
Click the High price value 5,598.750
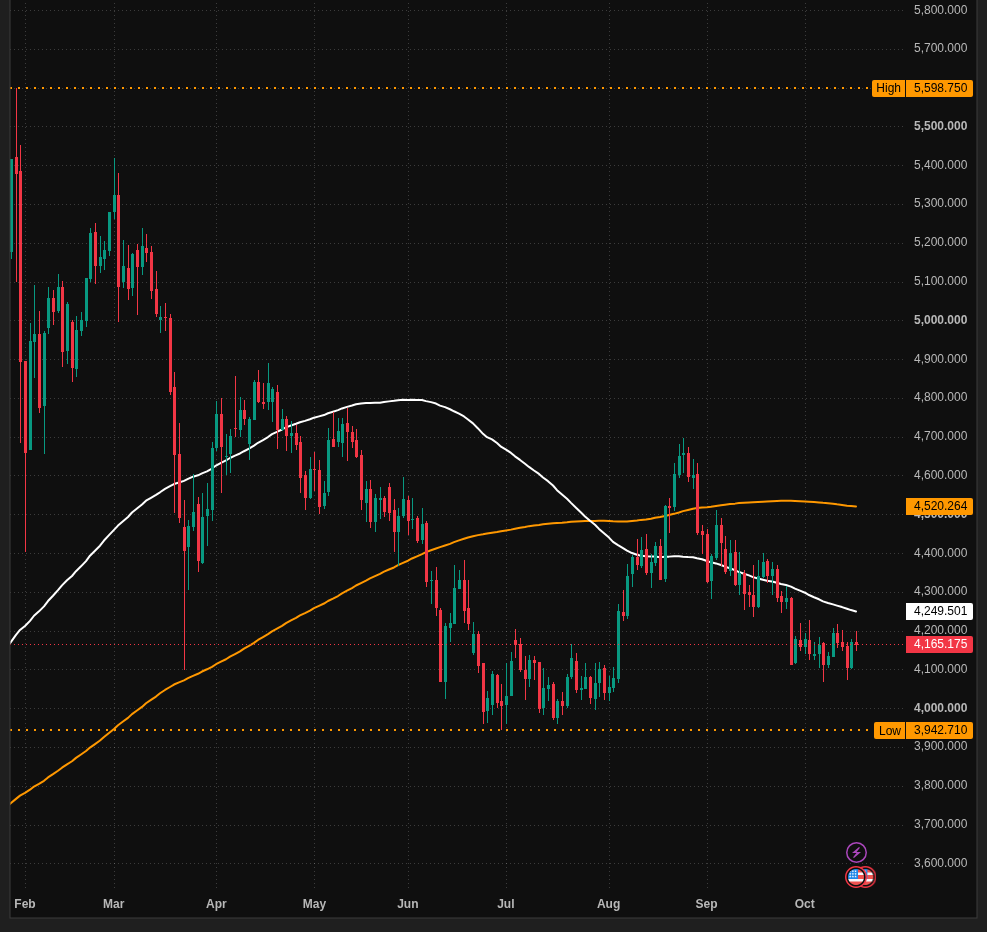click(x=940, y=88)
